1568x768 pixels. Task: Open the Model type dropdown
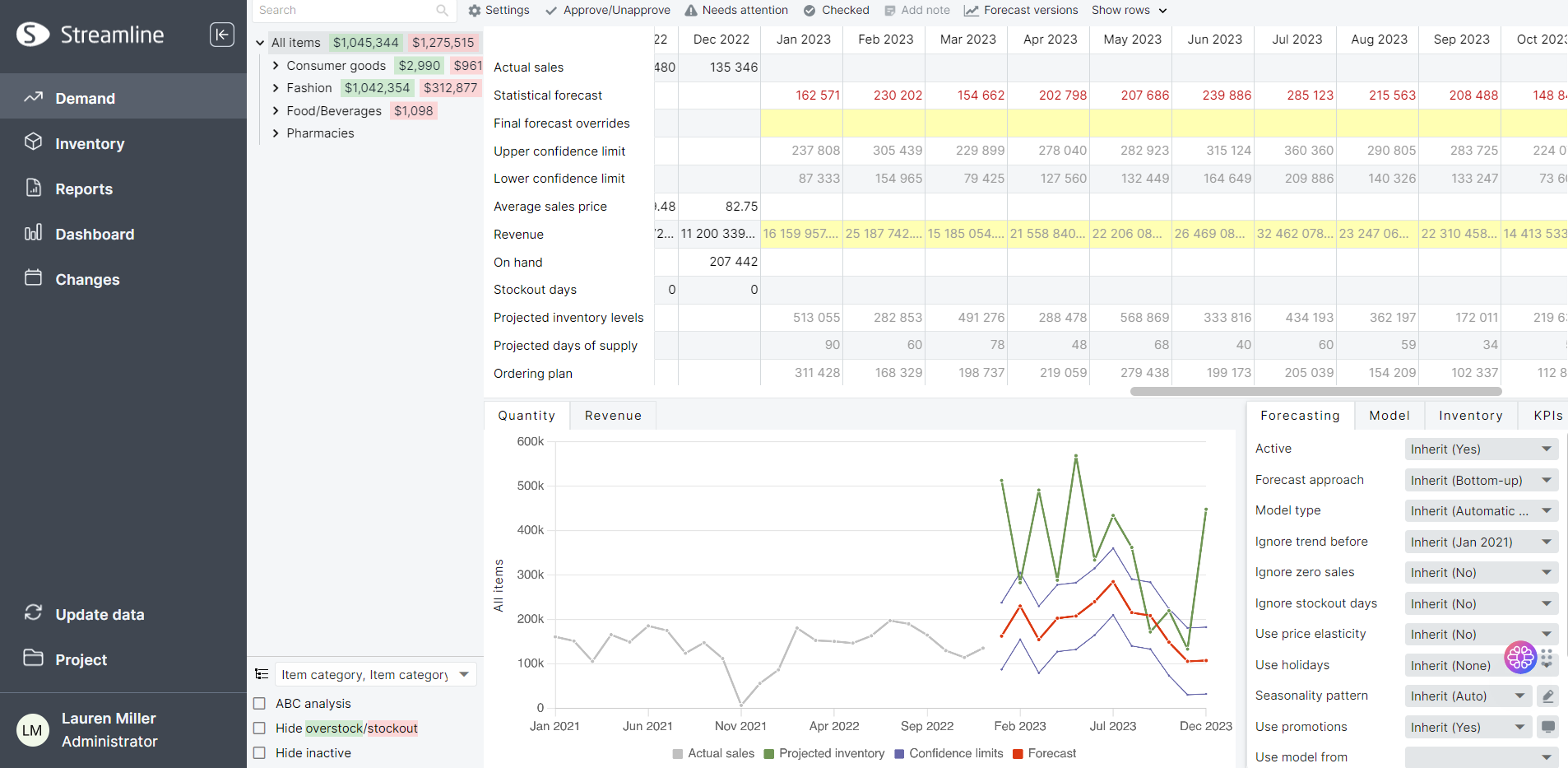coord(1482,511)
